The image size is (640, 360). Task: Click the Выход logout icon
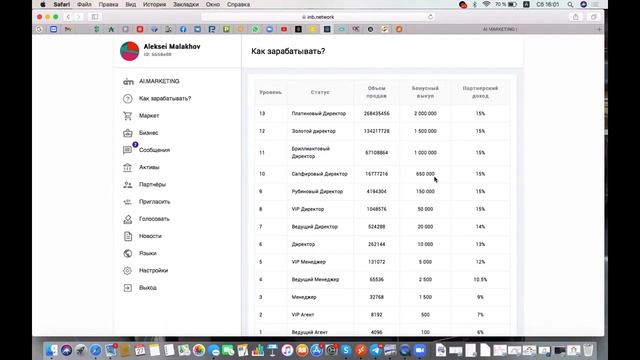point(128,288)
